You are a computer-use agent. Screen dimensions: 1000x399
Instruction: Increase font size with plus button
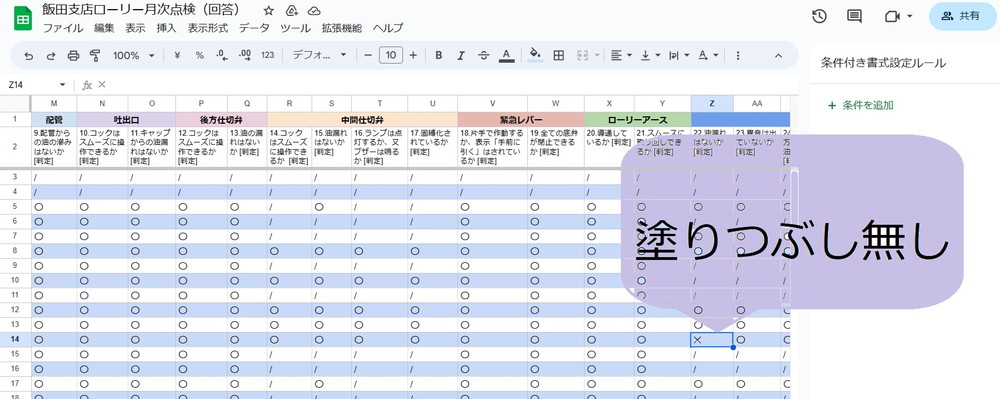[x=413, y=55]
